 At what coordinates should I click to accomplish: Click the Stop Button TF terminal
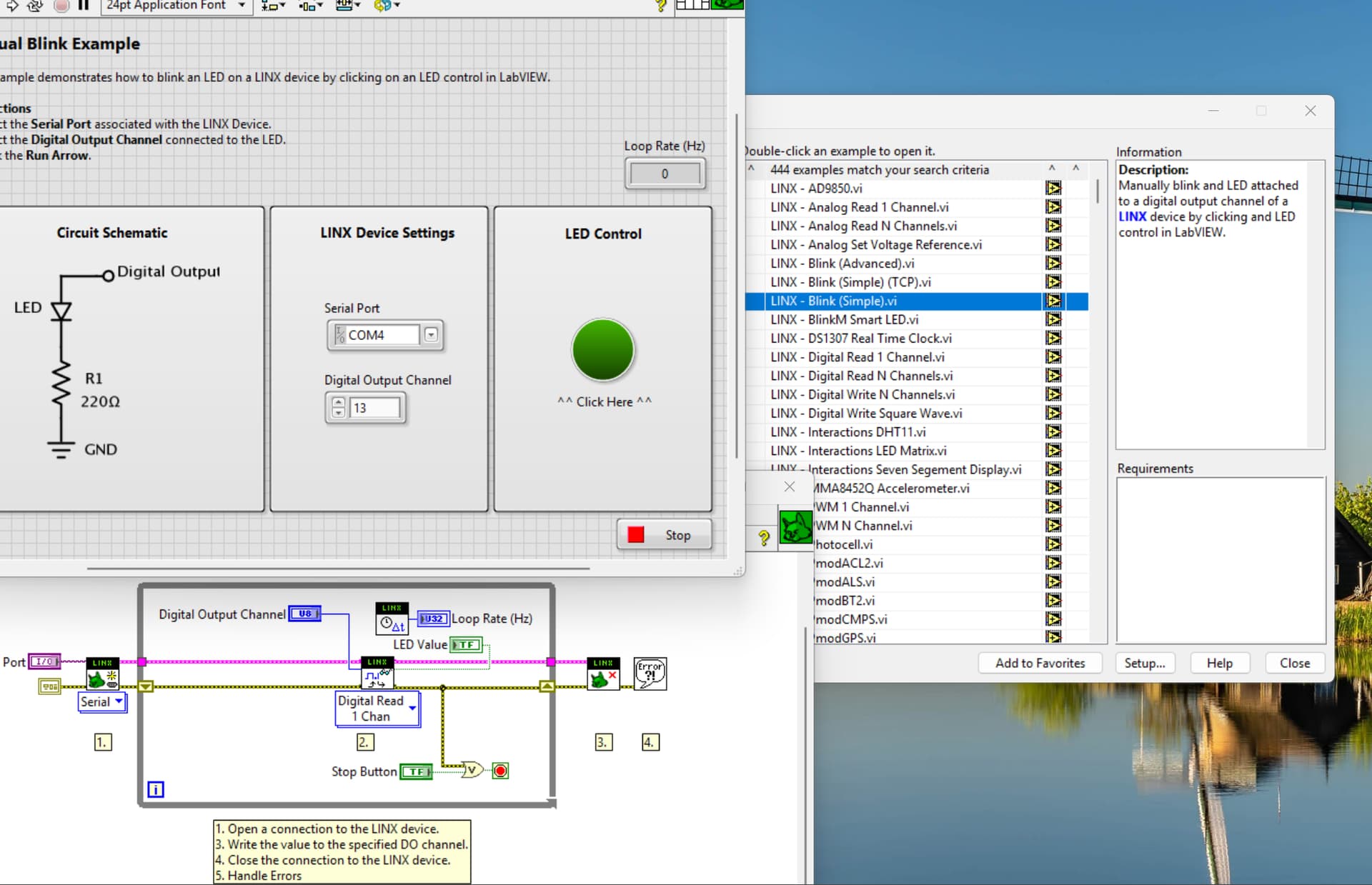417,771
